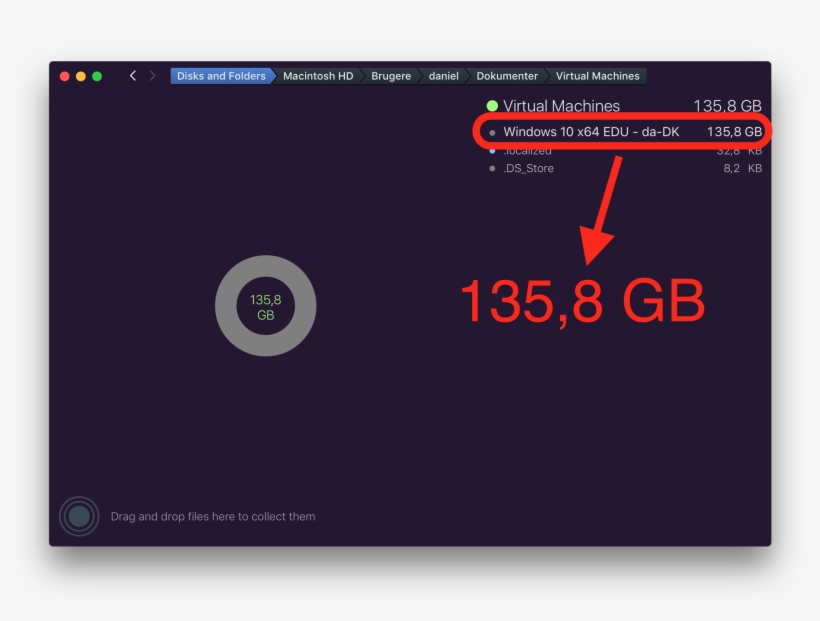The width and height of the screenshot is (820, 621).
Task: Click the Collector drop zone icon
Action: point(79,516)
